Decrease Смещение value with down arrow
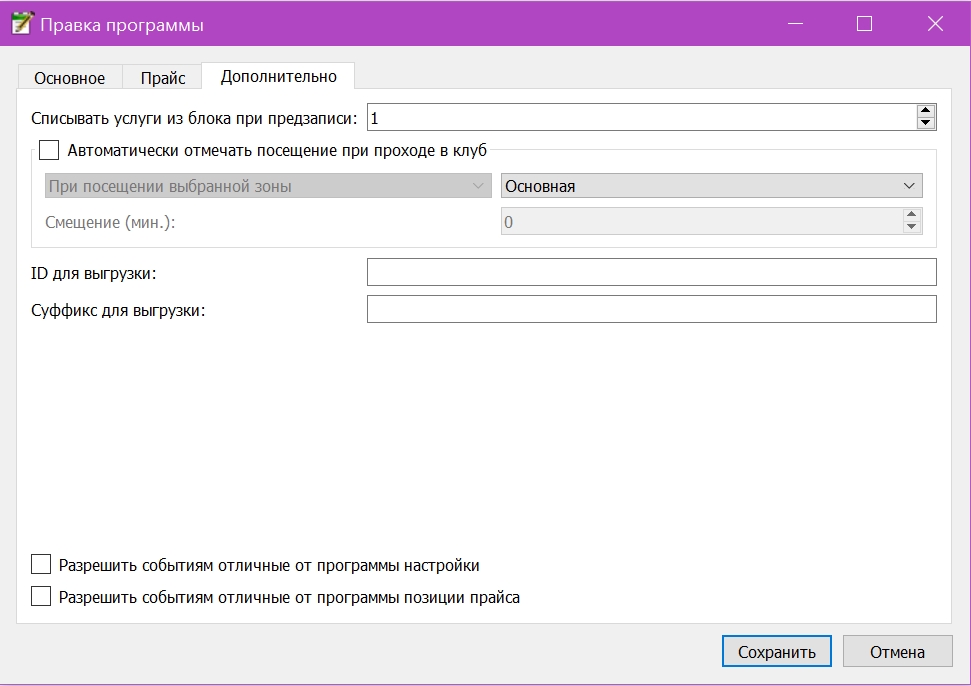This screenshot has width=971, height=686. 911,227
